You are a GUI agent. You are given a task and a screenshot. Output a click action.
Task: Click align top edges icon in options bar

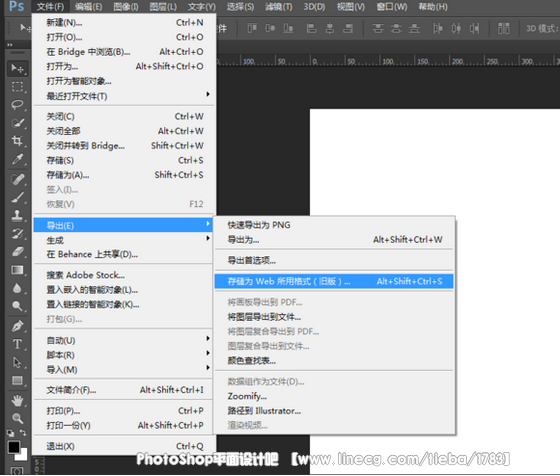pyautogui.click(x=252, y=28)
